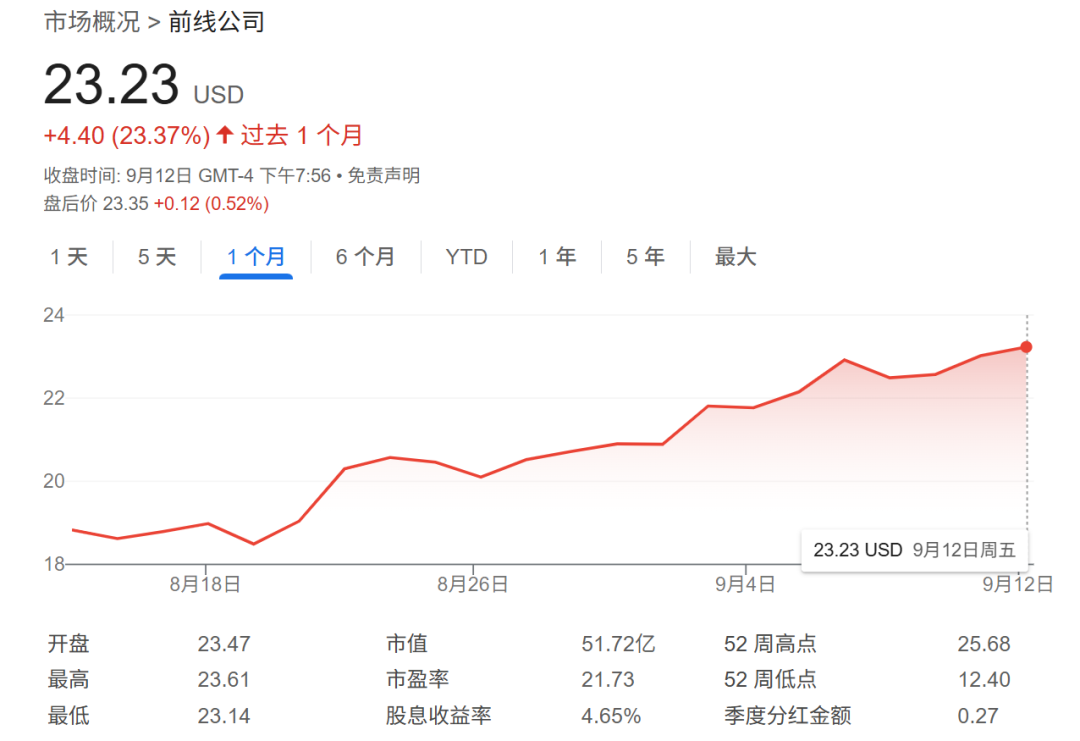Select the 23.23 USD tooltip box
The width and height of the screenshot is (1080, 741).
916,549
